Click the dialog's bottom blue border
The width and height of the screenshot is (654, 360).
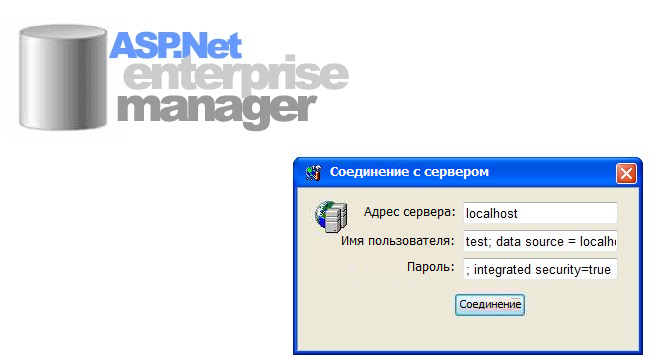coord(467,352)
